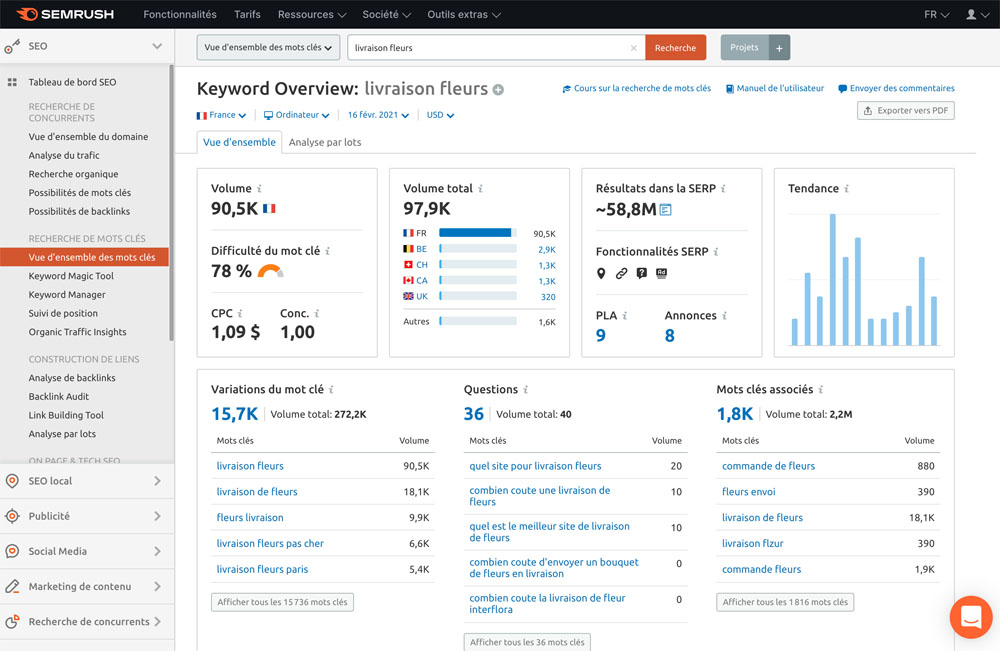Open Keyword Magic Tool in sidebar
This screenshot has height=651, width=1000.
71,276
